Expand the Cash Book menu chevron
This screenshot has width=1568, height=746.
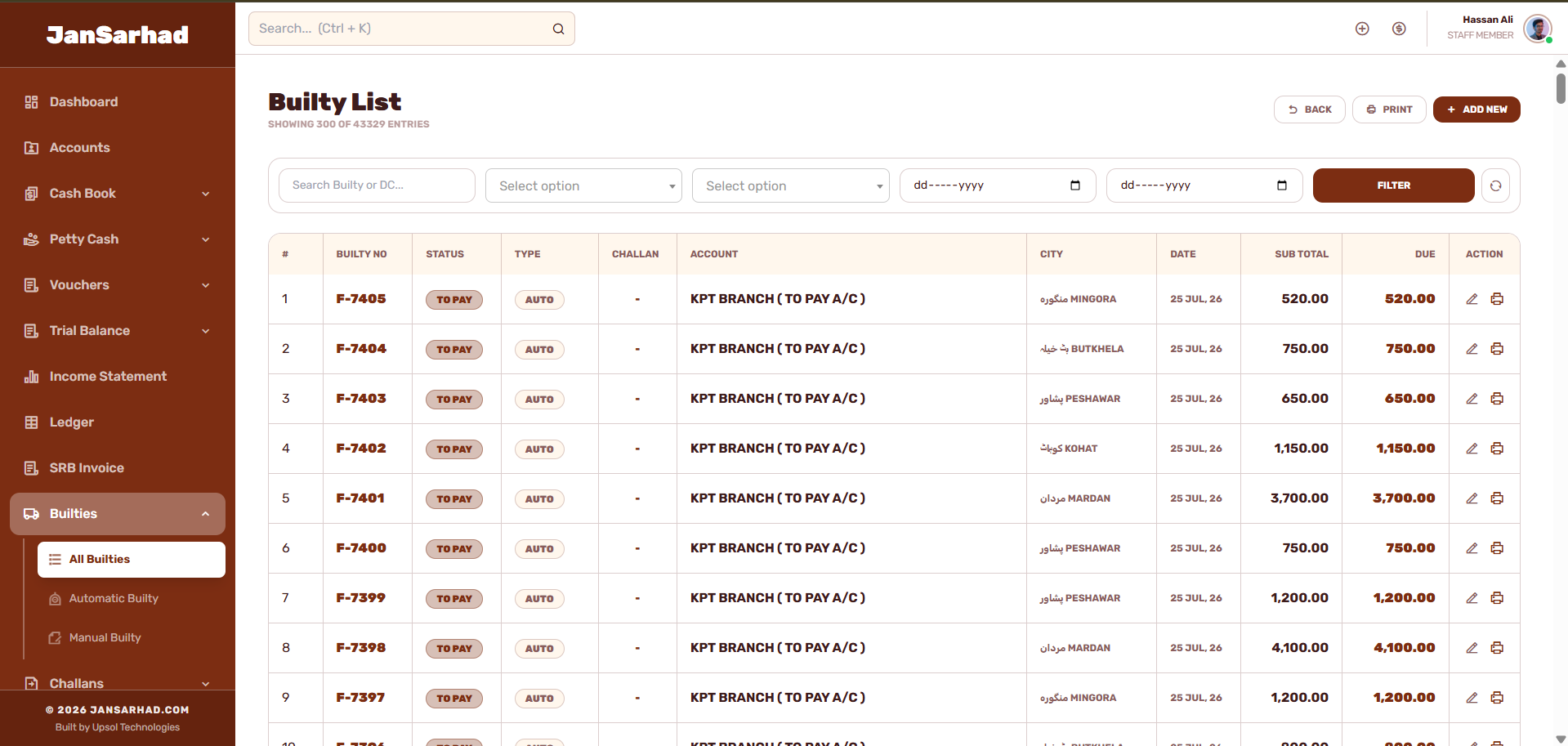pyautogui.click(x=206, y=194)
